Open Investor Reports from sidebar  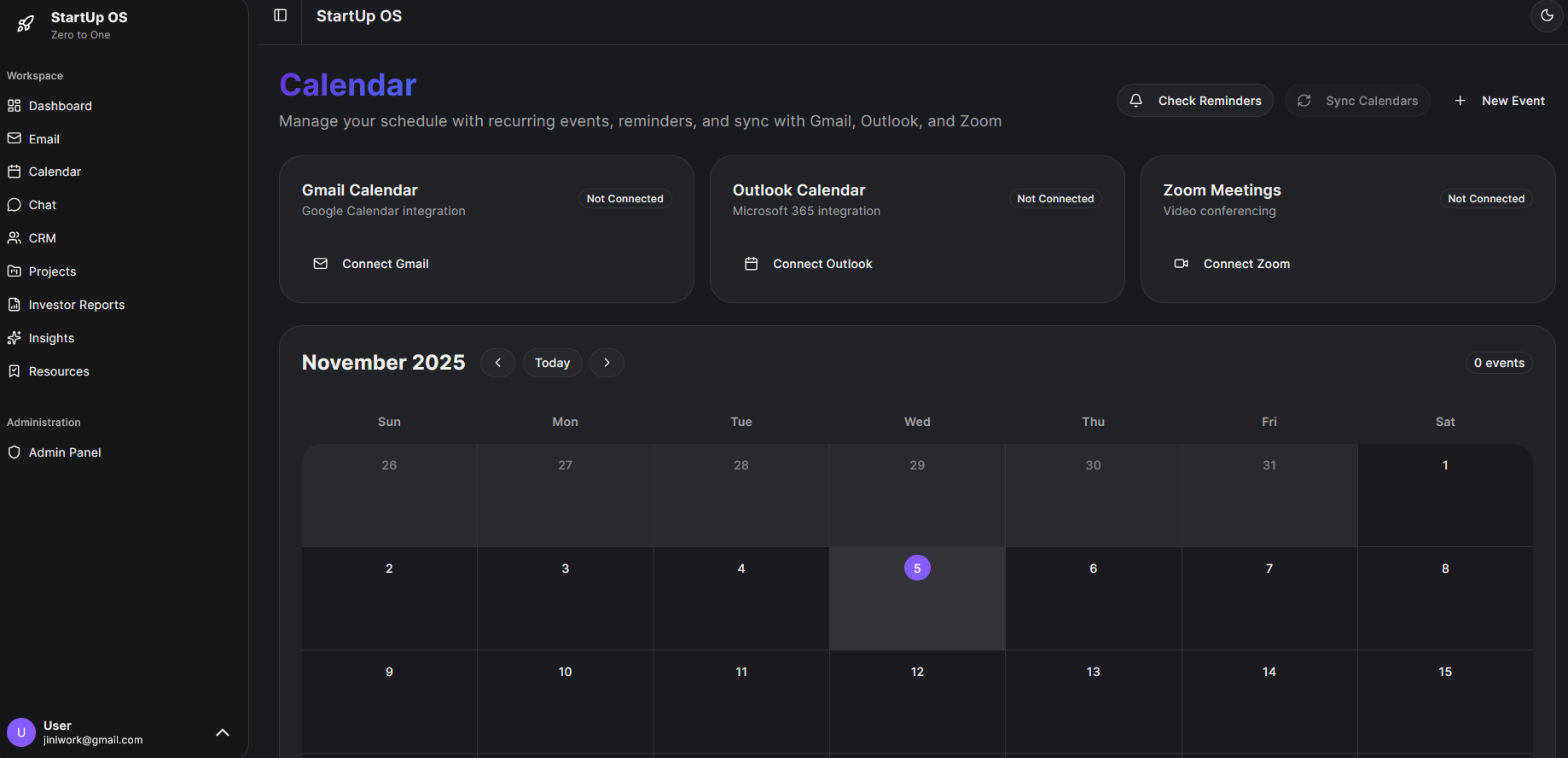pos(76,305)
